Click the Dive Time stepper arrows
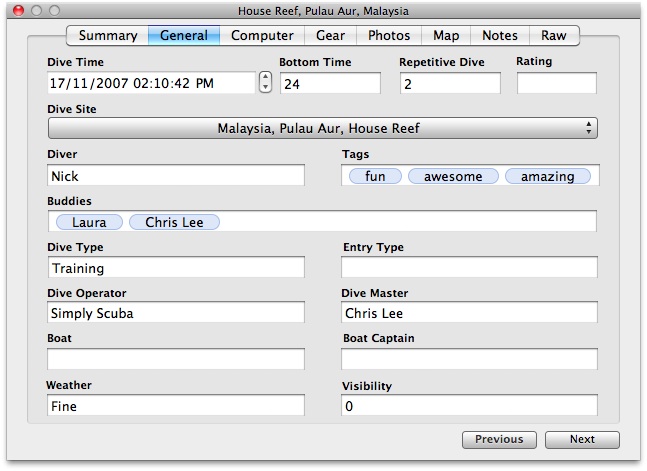 [265, 83]
